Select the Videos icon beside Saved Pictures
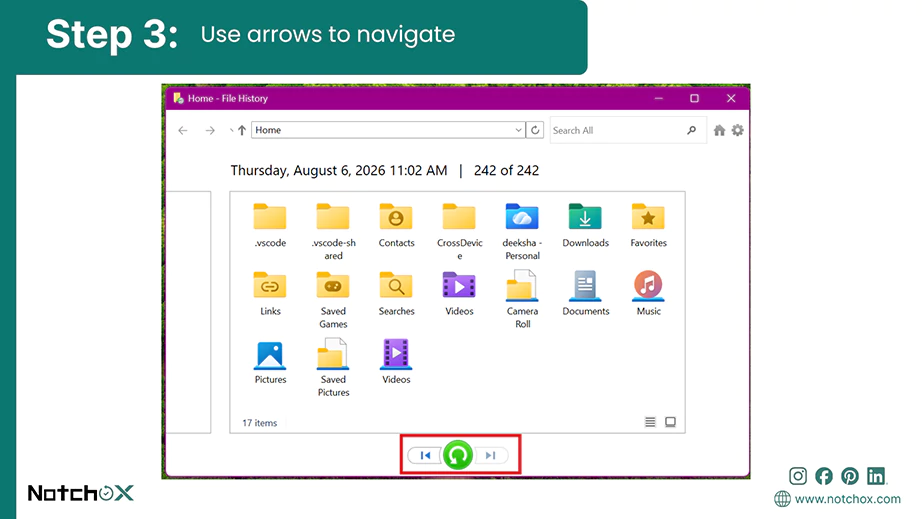The image size is (922, 519). [x=396, y=362]
